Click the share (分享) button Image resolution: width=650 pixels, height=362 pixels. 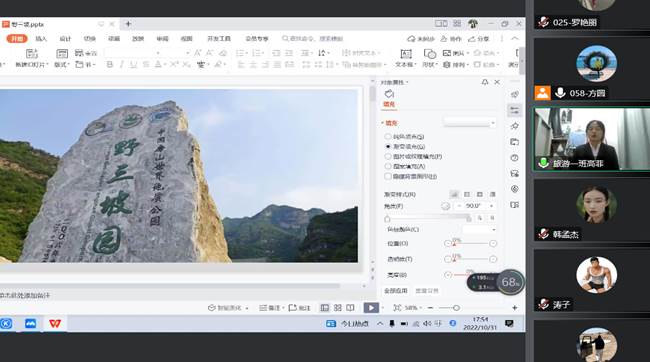tap(479, 39)
